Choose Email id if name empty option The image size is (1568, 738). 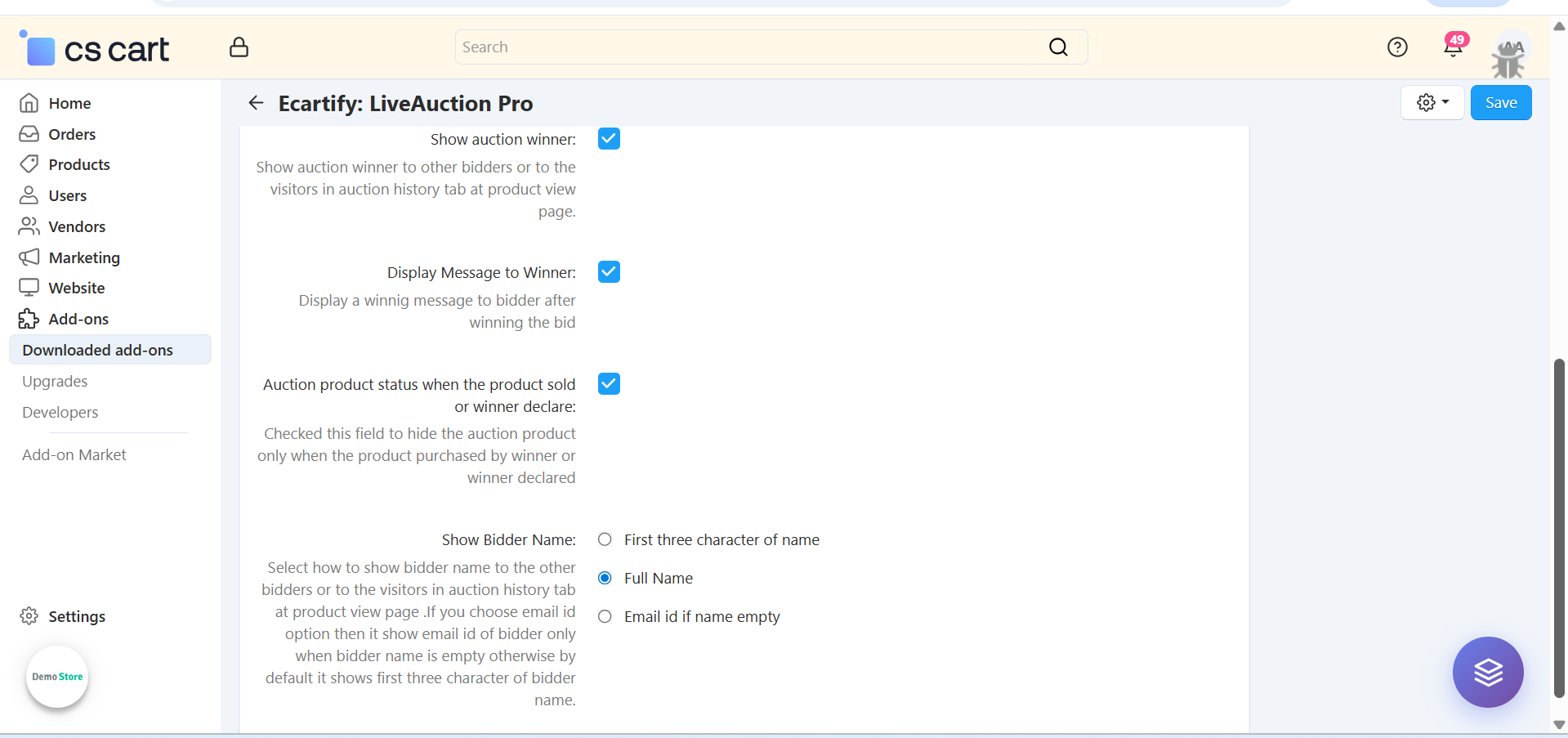[x=605, y=617]
